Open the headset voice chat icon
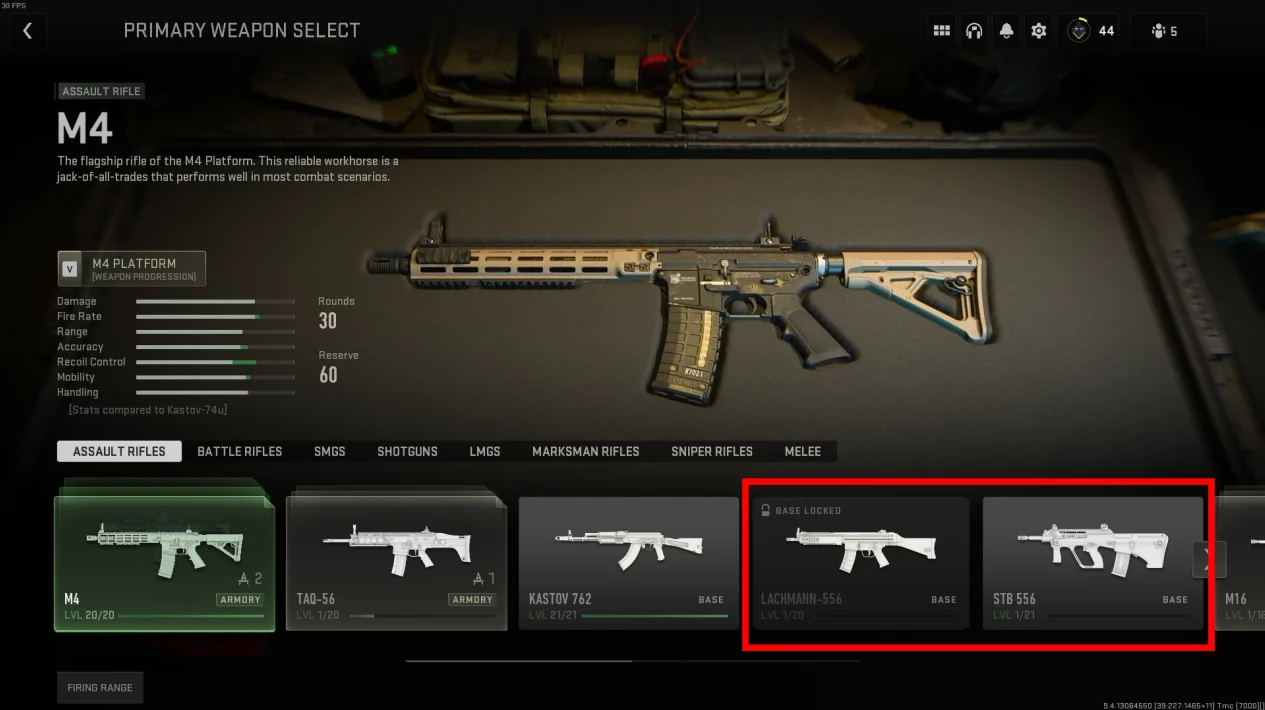This screenshot has height=710, width=1265. point(974,31)
